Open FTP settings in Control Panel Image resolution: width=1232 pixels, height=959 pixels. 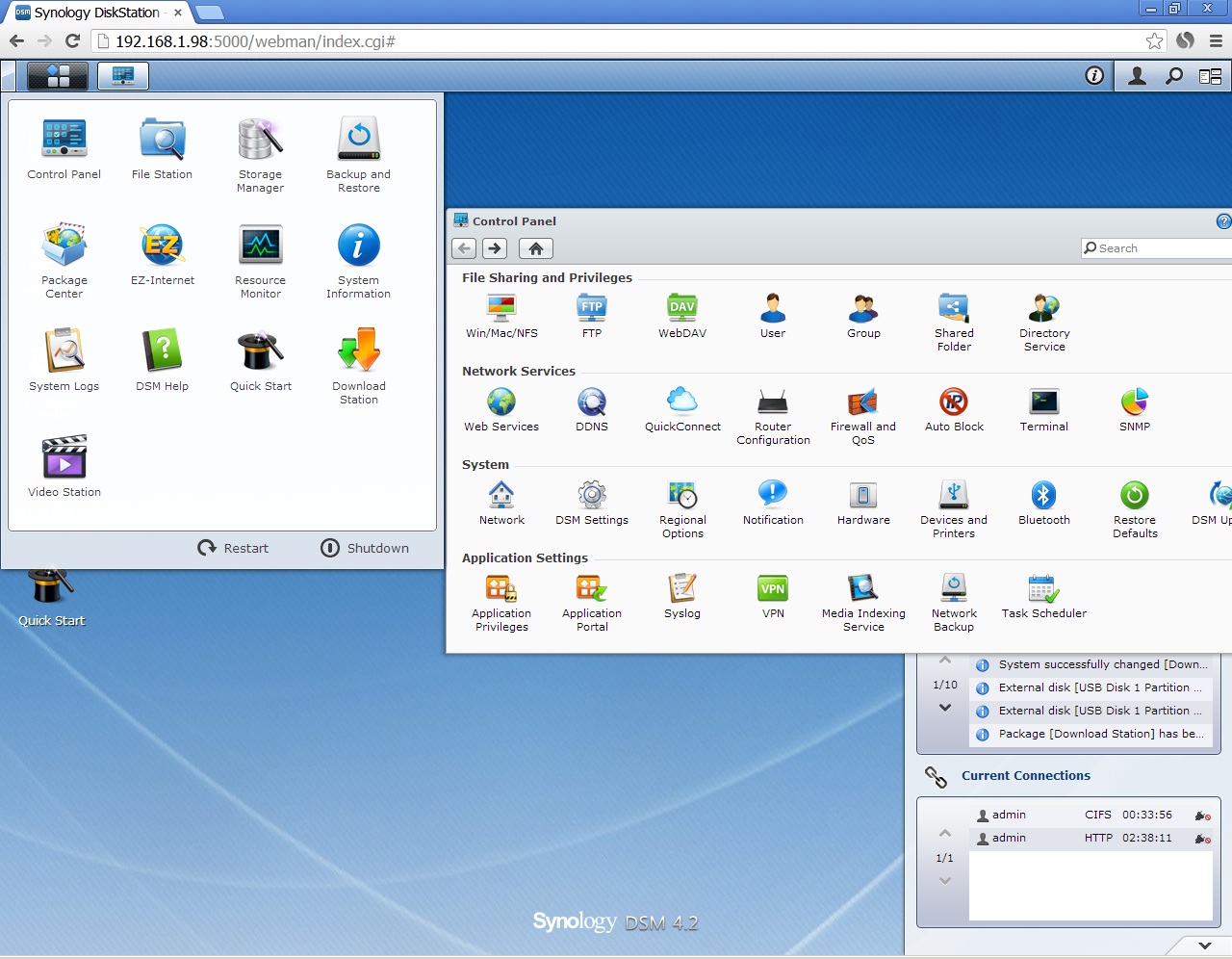coord(592,317)
